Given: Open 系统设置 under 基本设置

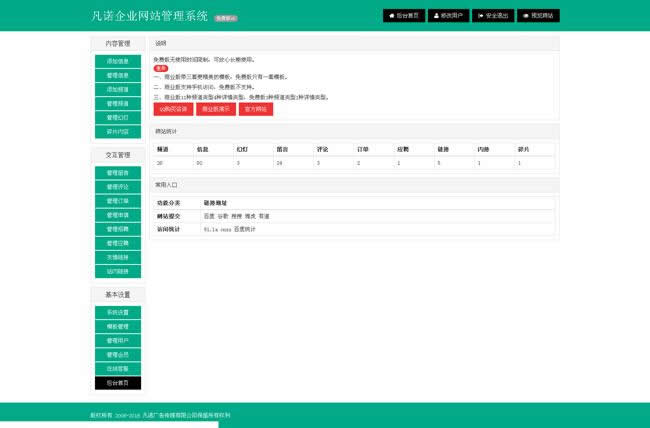Looking at the screenshot, I should tap(118, 313).
